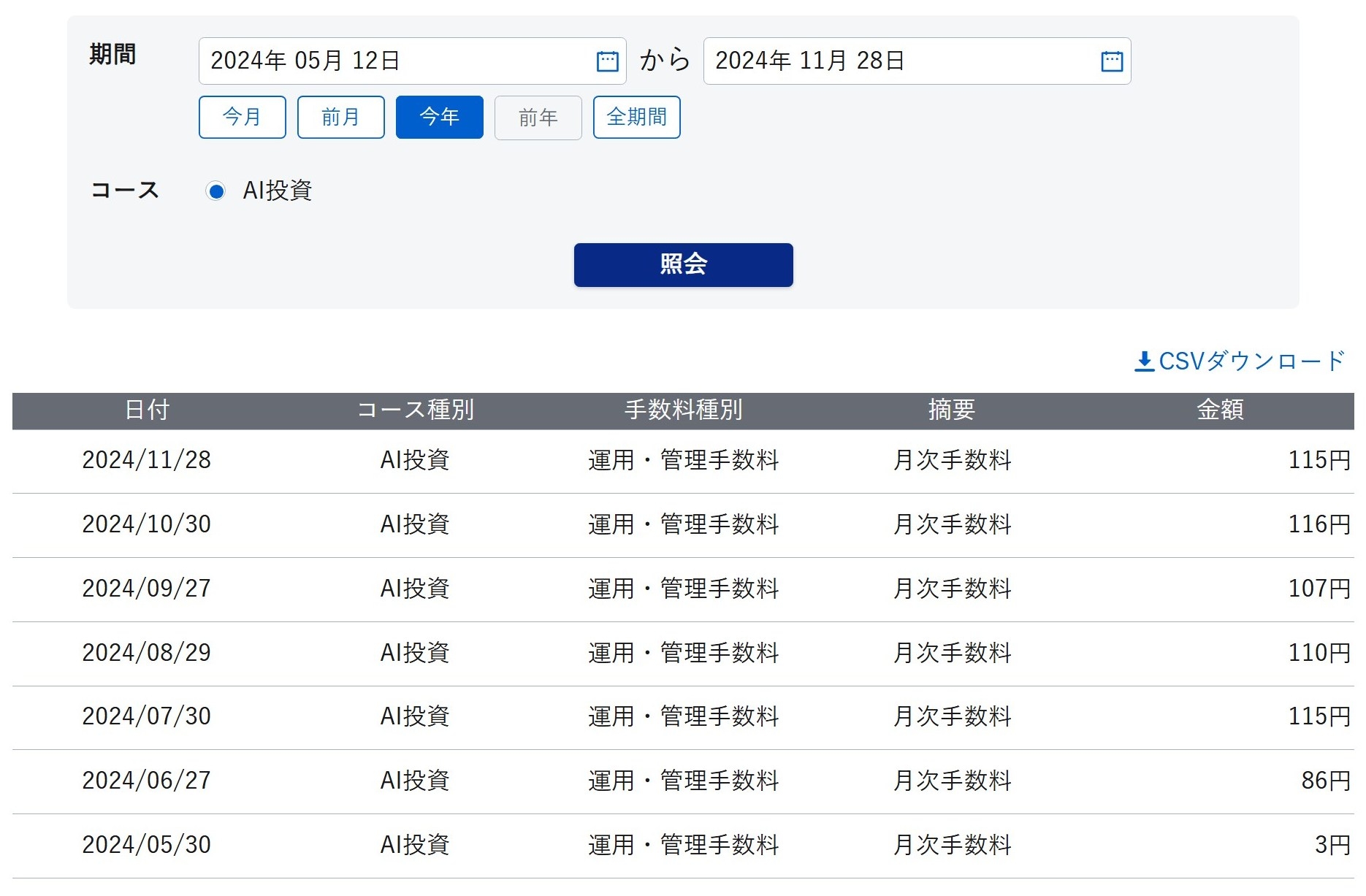Click the 前月 period button
The image size is (1366, 896).
point(340,117)
